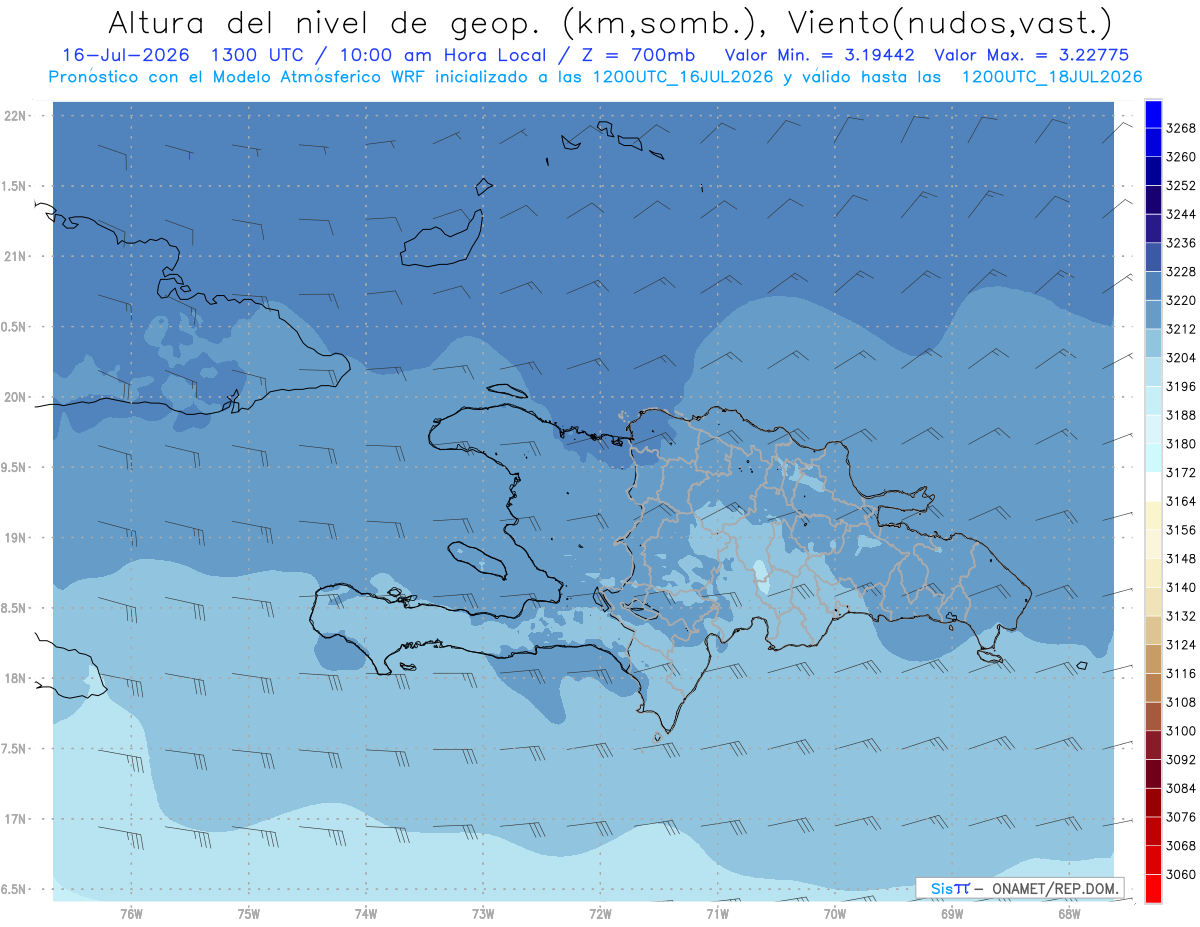1200x927 pixels.
Task: Click the '3268' legend value
Action: 1181,128
